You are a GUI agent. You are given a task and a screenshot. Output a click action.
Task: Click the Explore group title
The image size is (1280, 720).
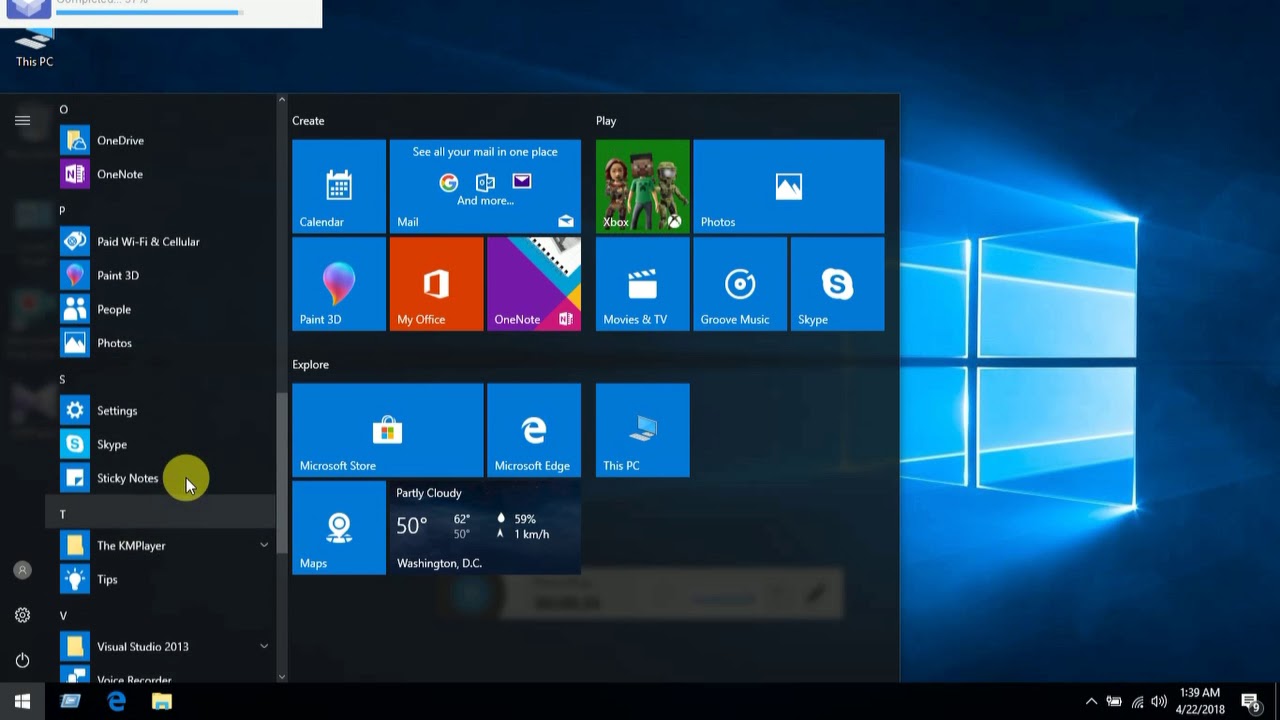click(310, 365)
